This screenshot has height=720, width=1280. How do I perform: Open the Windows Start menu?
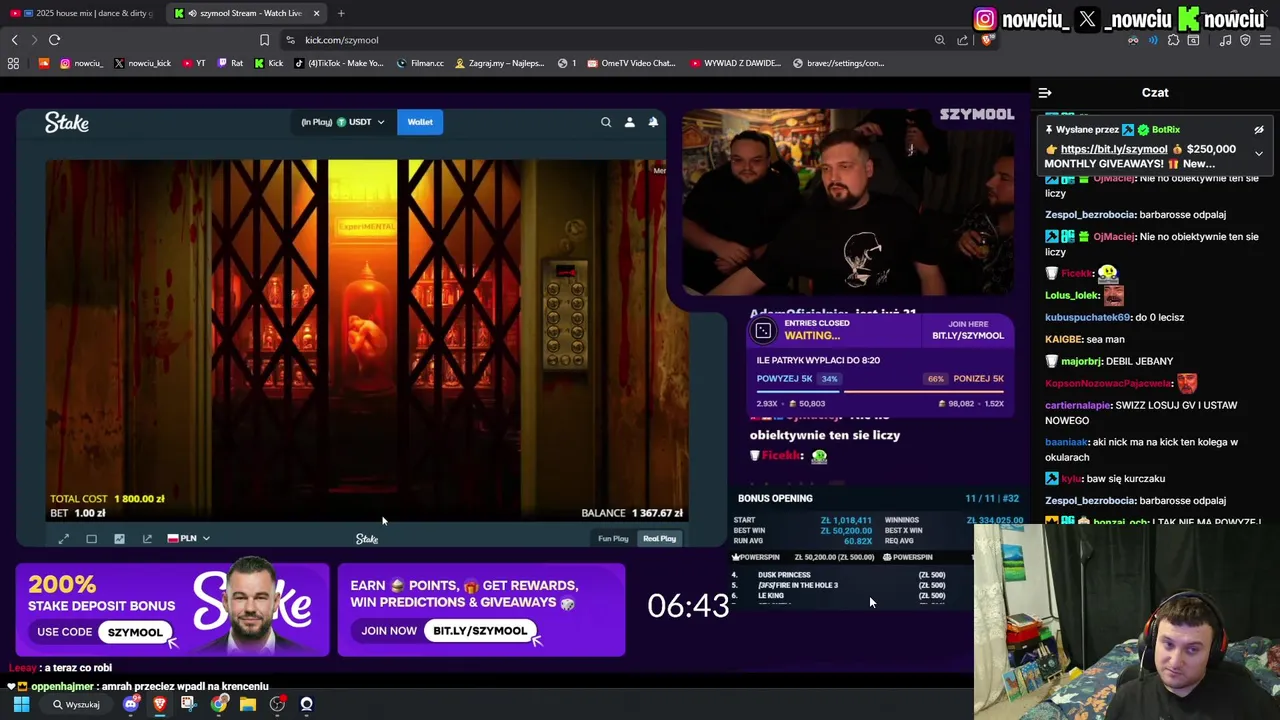point(21,704)
